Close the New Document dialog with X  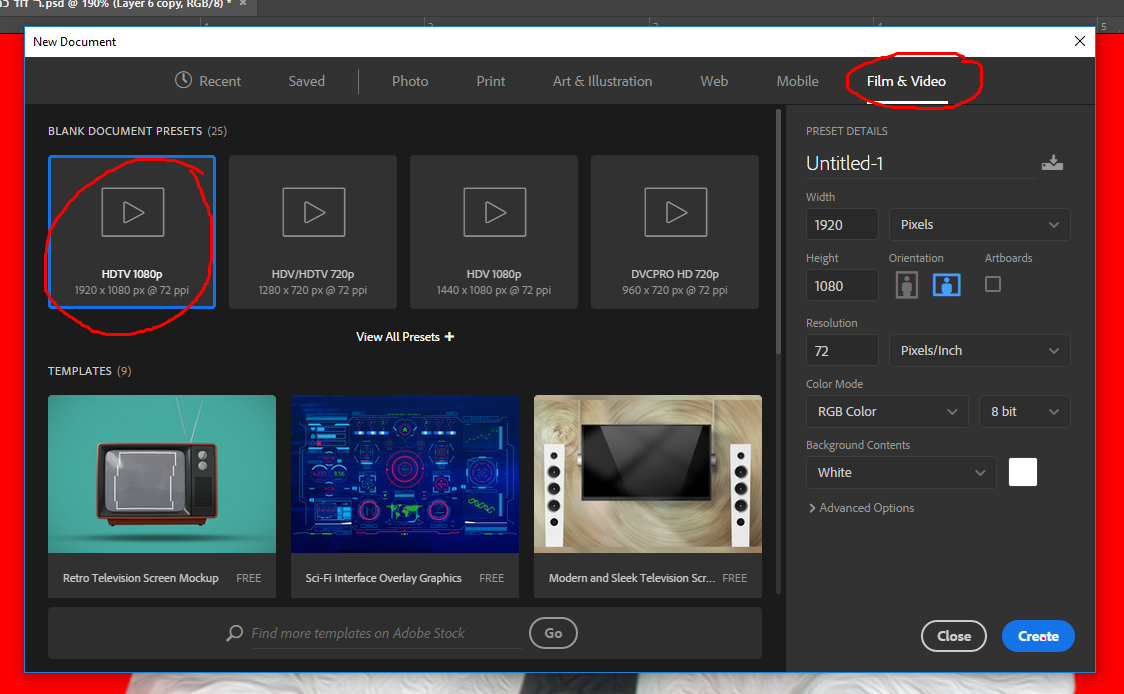pos(1080,42)
